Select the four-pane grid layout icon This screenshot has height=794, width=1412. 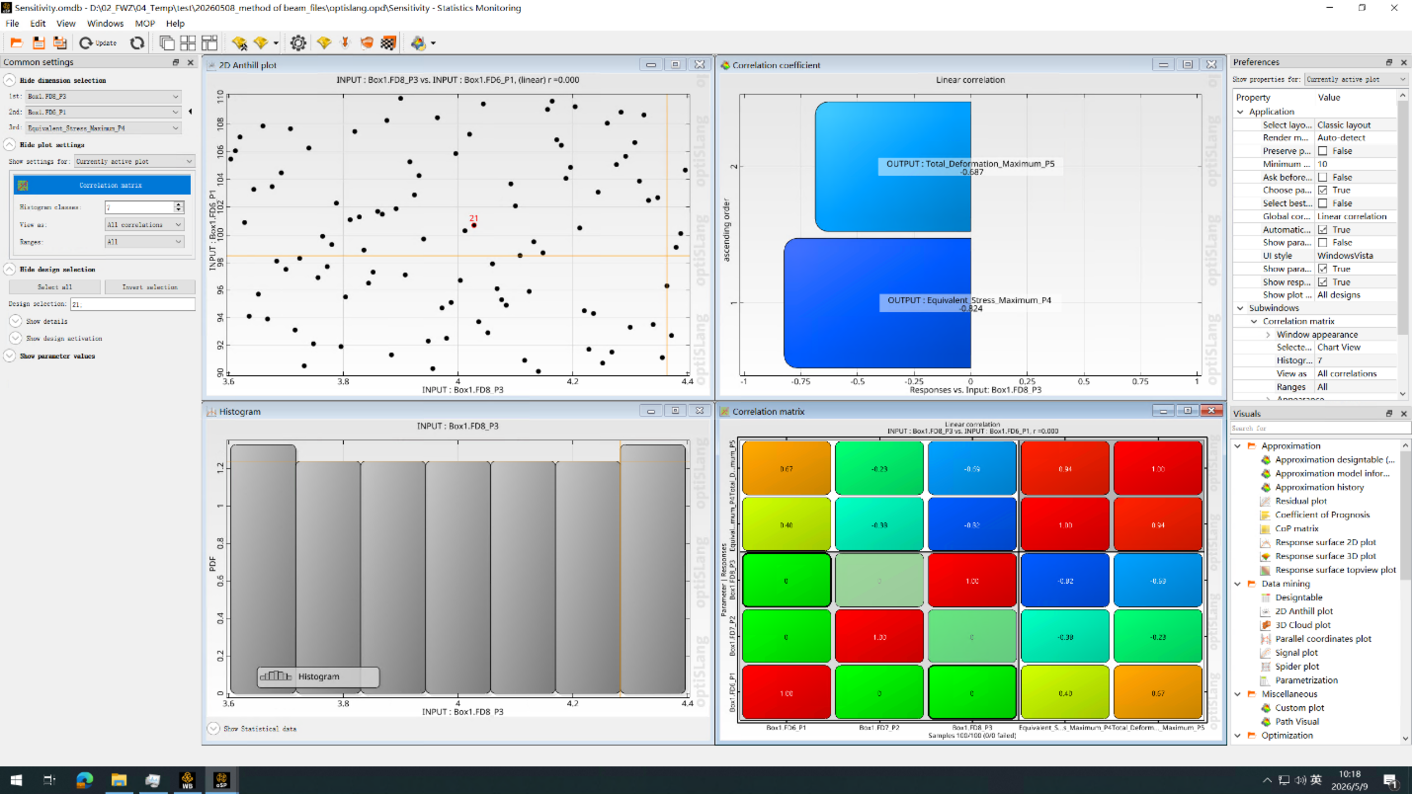(x=188, y=43)
